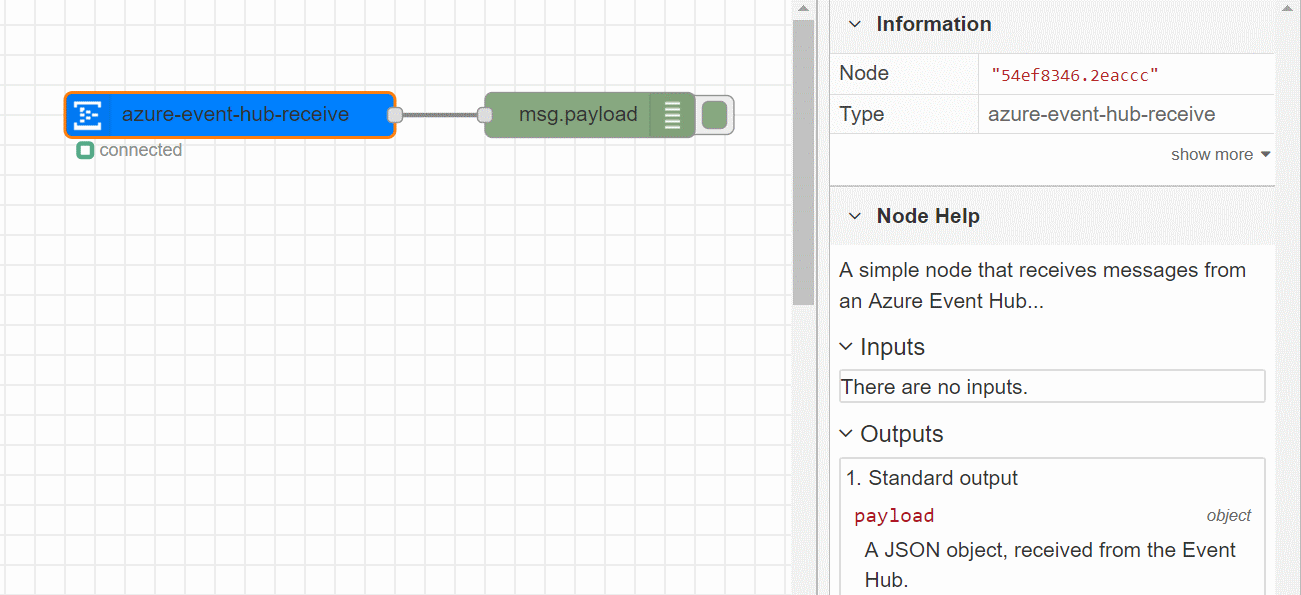The height and width of the screenshot is (595, 1301).
Task: Collapse the Node Help section
Action: click(854, 216)
